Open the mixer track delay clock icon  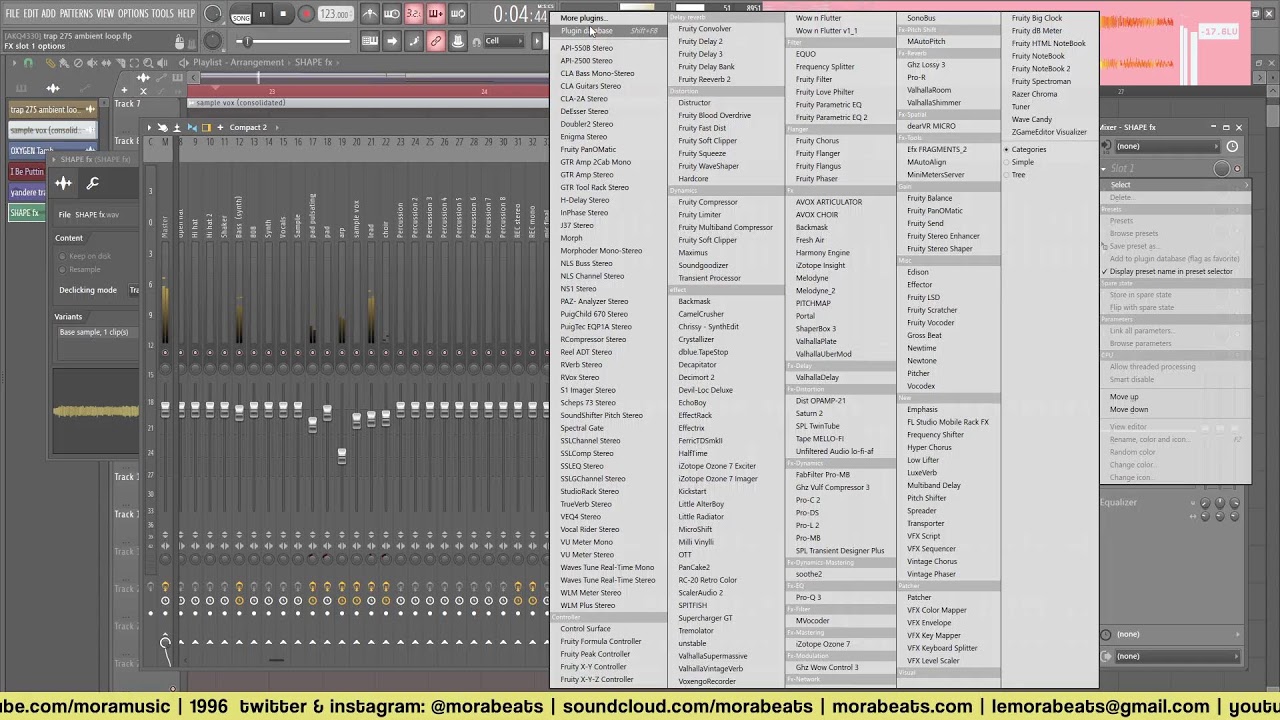point(1232,146)
